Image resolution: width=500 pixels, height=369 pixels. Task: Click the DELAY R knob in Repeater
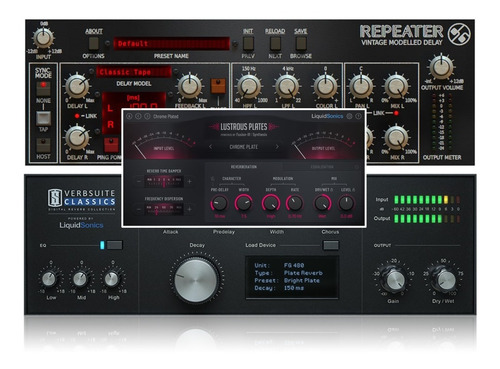(x=77, y=138)
